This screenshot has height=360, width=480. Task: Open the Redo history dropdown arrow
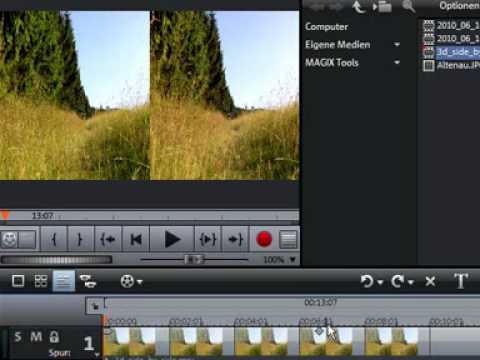(x=411, y=282)
